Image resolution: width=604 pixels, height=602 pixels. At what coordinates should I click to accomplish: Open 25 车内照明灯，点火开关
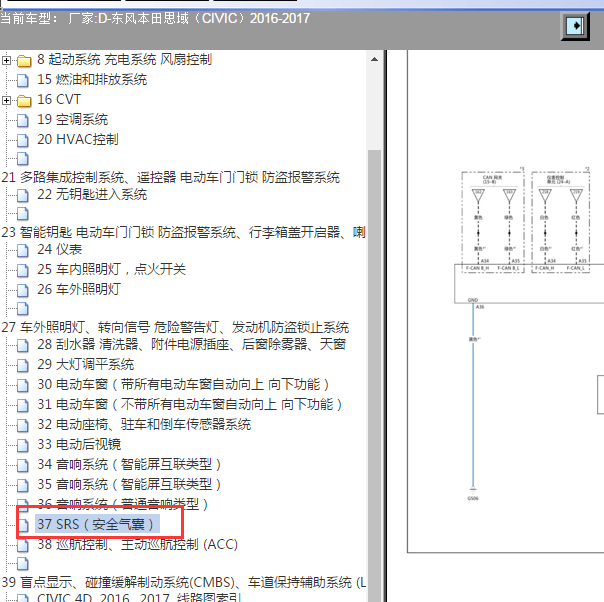(x=111, y=270)
